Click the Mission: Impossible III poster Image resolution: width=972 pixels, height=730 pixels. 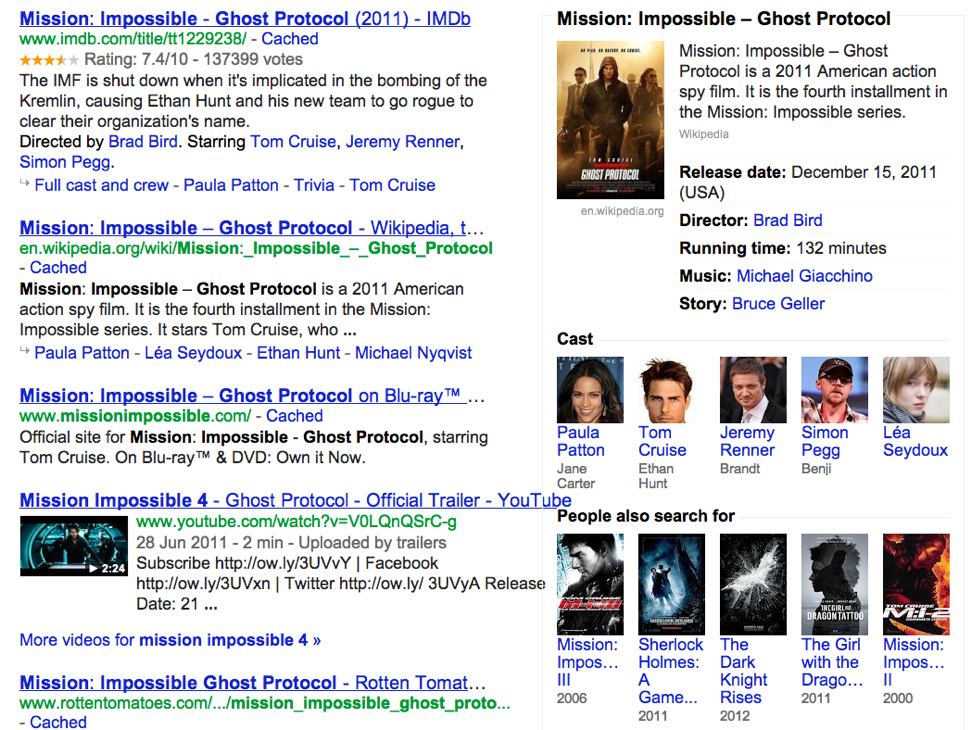coord(590,584)
